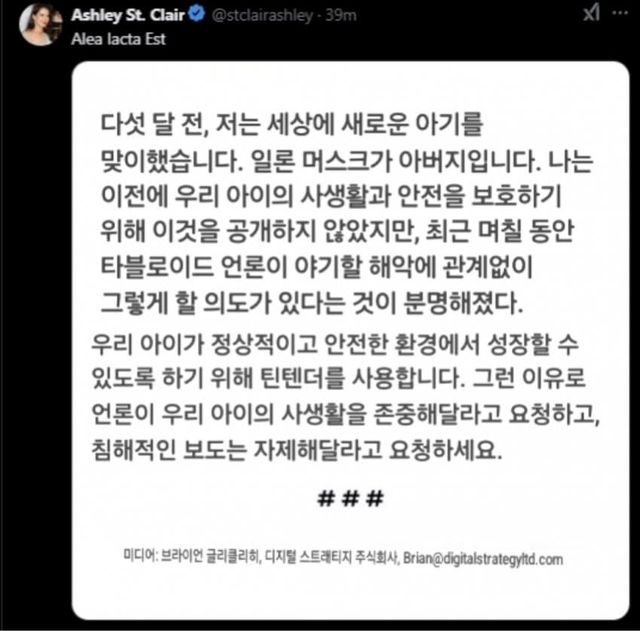Open the three-dot more options menu
Image resolution: width=640 pixels, height=631 pixels.
tap(620, 13)
